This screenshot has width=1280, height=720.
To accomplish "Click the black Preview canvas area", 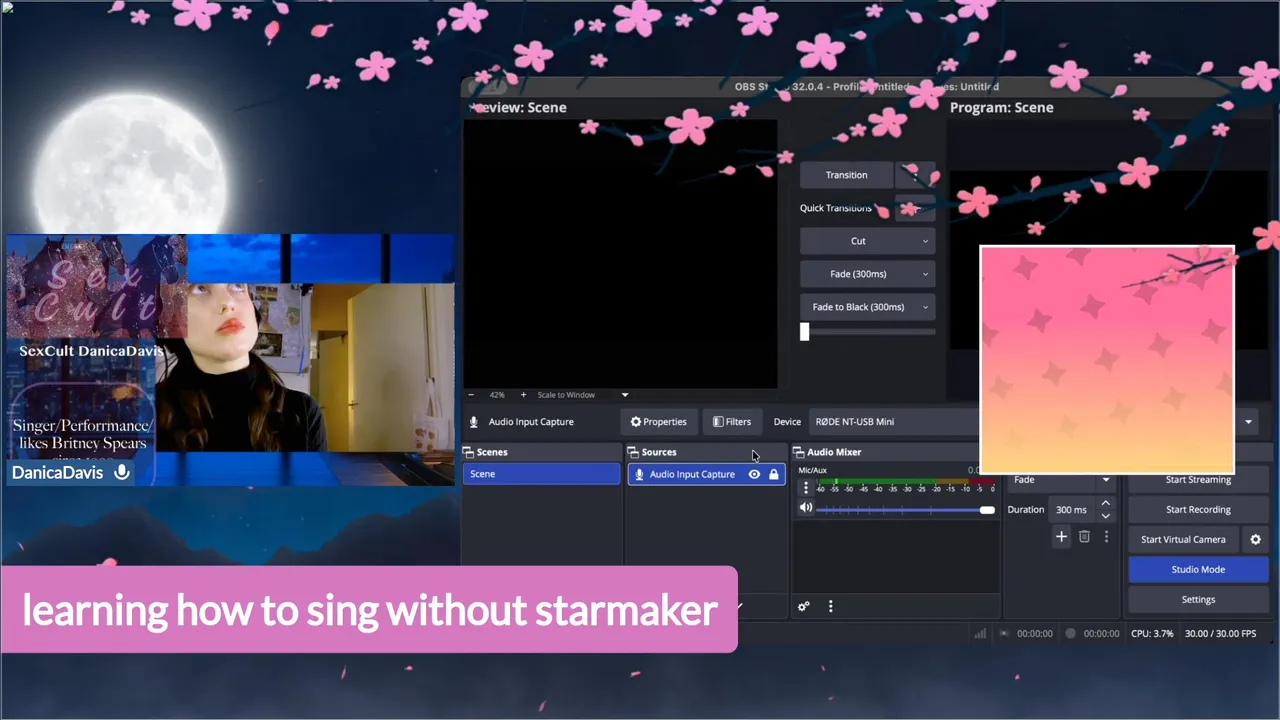I will (x=620, y=254).
